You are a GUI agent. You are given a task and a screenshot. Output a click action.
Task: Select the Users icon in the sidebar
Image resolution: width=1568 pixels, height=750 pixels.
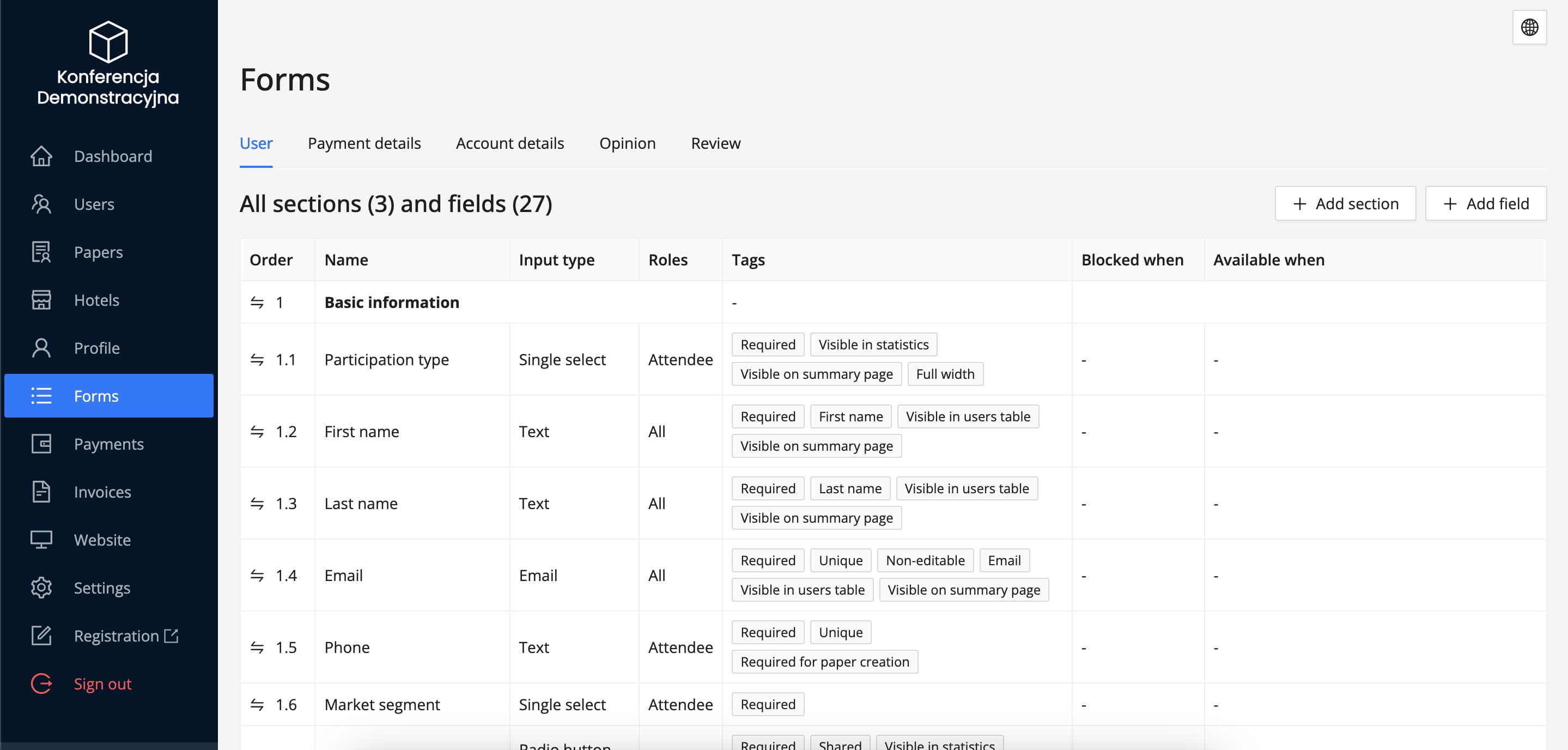(41, 204)
